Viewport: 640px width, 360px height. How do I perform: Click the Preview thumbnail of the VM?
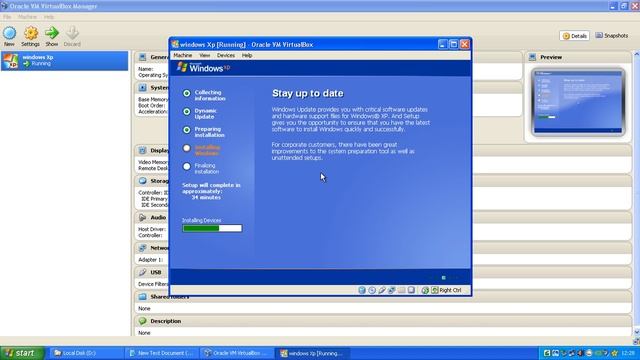pos(578,102)
